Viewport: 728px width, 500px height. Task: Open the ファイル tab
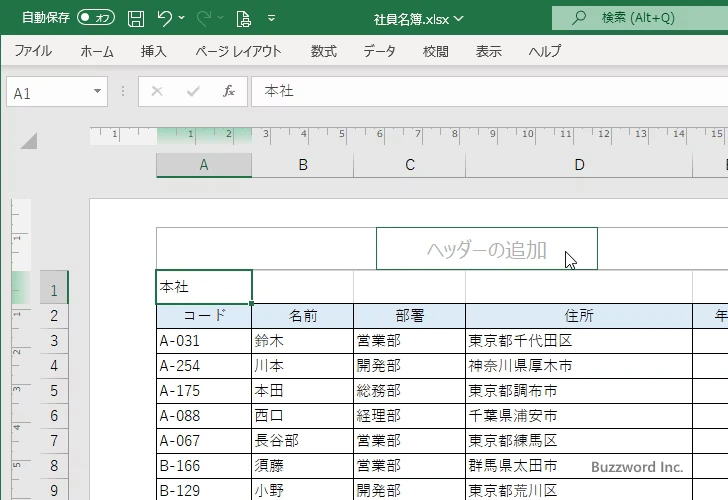(33, 51)
